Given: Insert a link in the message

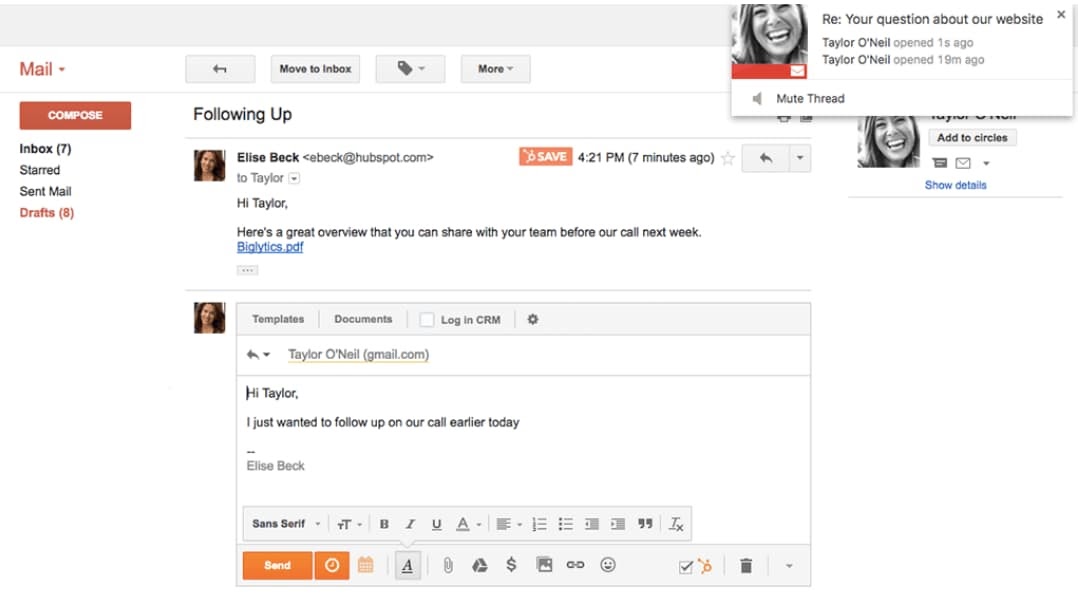Looking at the screenshot, I should click(575, 565).
